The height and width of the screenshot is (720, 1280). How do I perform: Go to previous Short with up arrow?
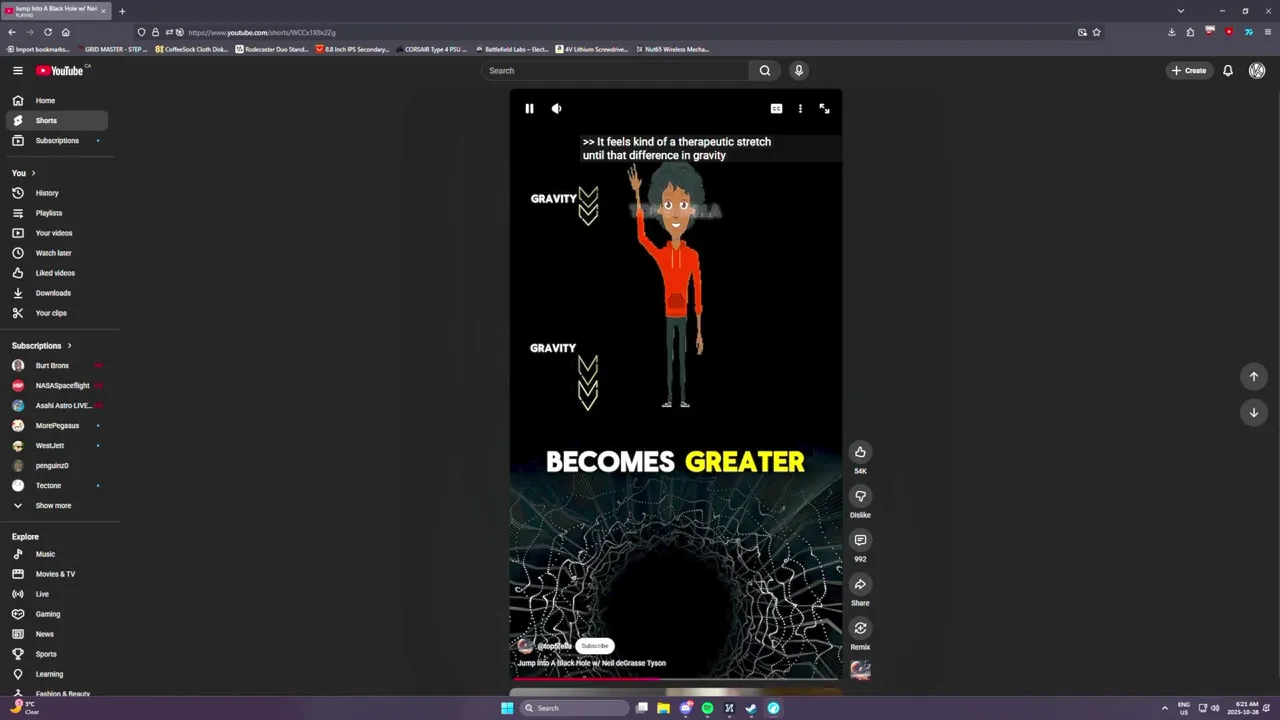1254,376
